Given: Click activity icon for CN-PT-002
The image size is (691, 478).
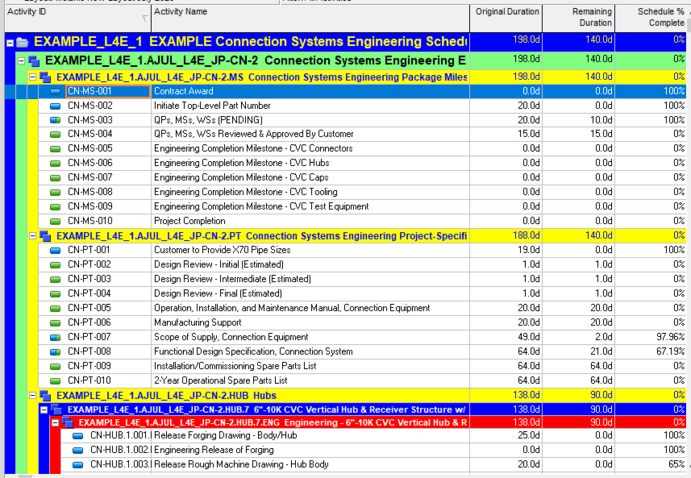Looking at the screenshot, I should [x=55, y=265].
